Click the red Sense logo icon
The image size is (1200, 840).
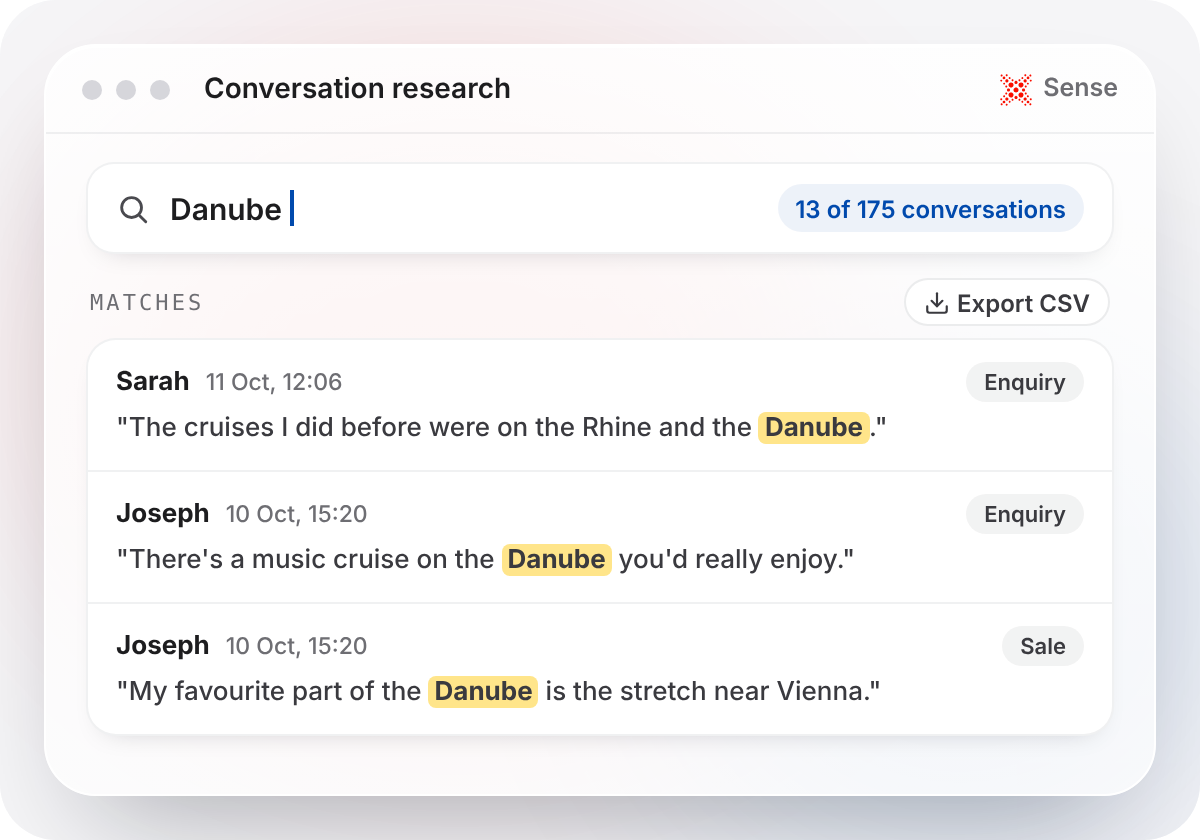pyautogui.click(x=1016, y=89)
